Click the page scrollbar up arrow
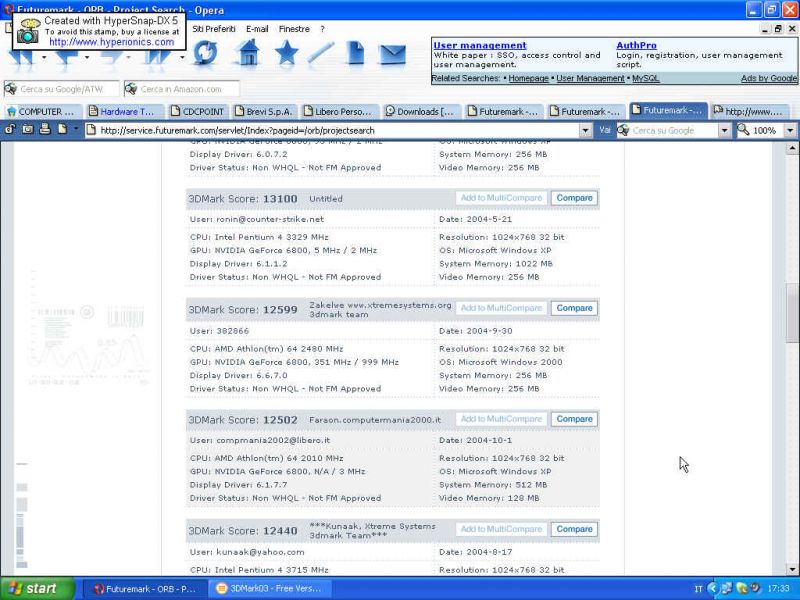This screenshot has width=800, height=600. (x=792, y=148)
